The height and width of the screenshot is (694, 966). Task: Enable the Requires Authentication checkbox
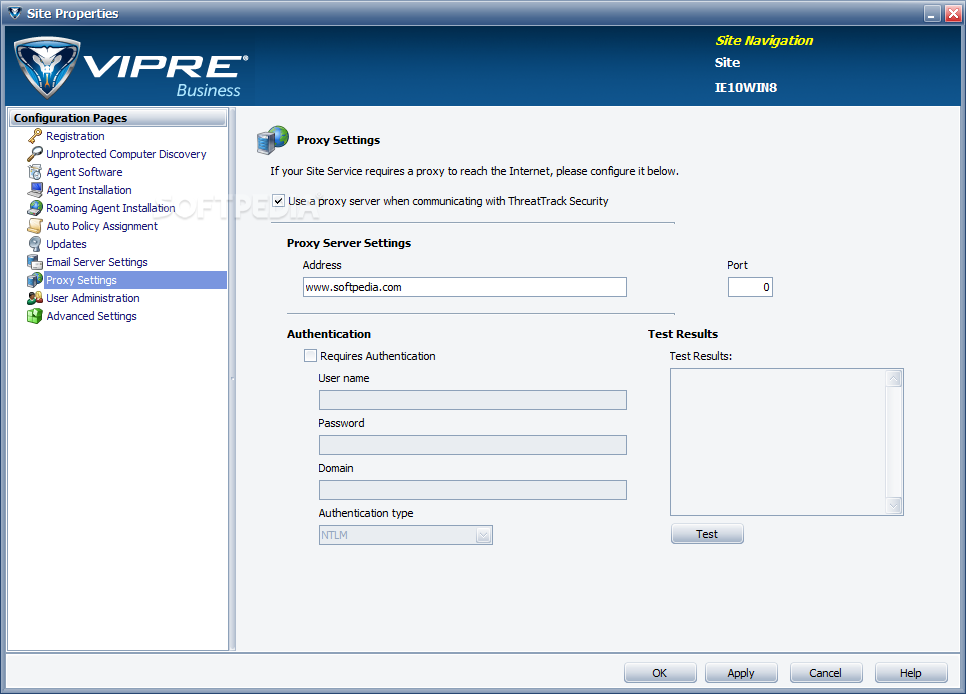310,356
